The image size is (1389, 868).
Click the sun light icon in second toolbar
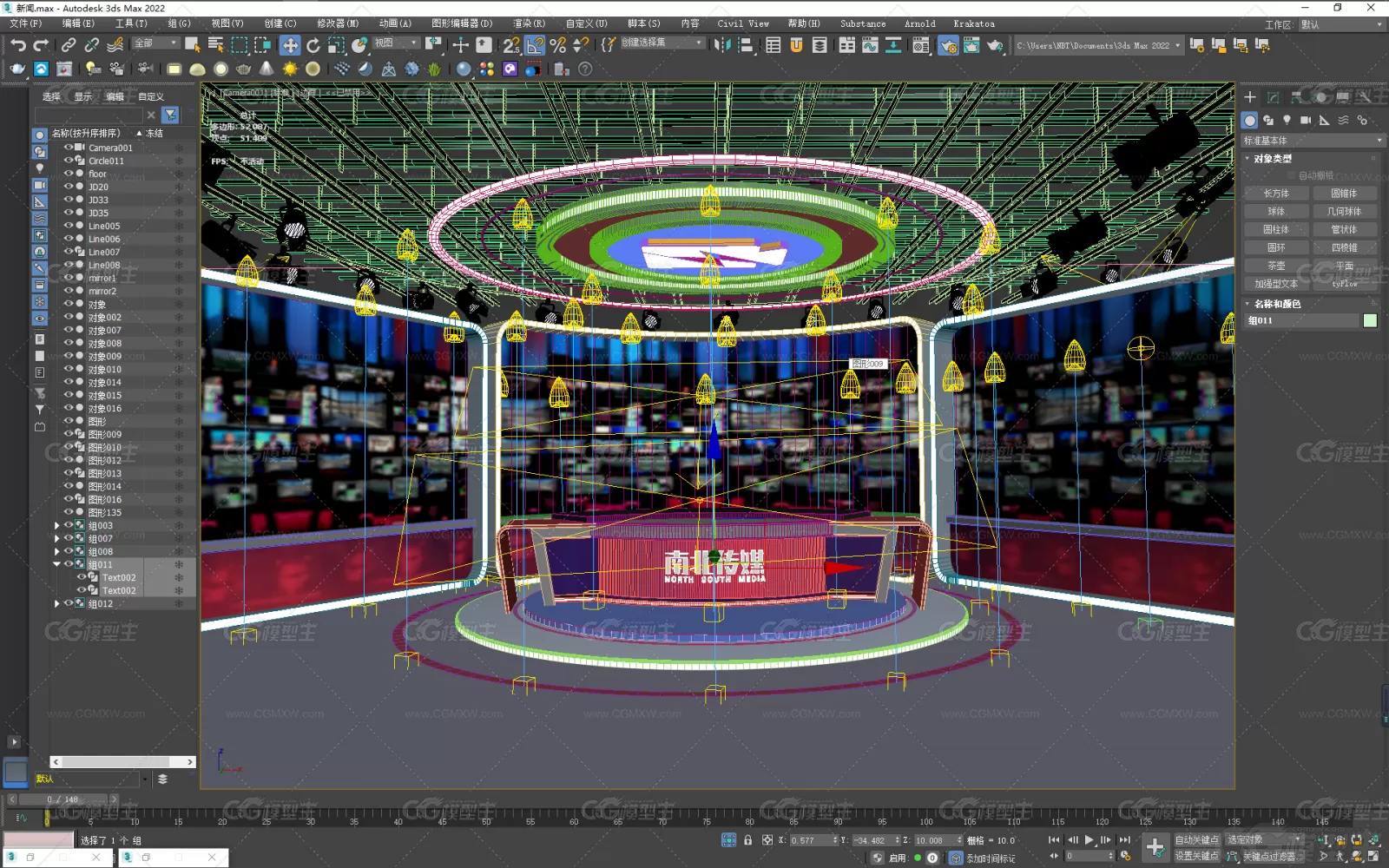(x=290, y=69)
